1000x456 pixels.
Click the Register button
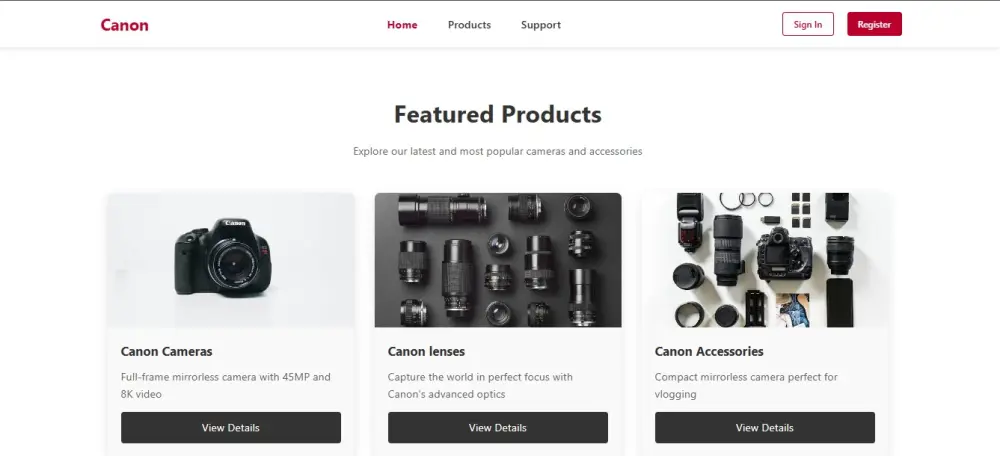[x=874, y=25]
